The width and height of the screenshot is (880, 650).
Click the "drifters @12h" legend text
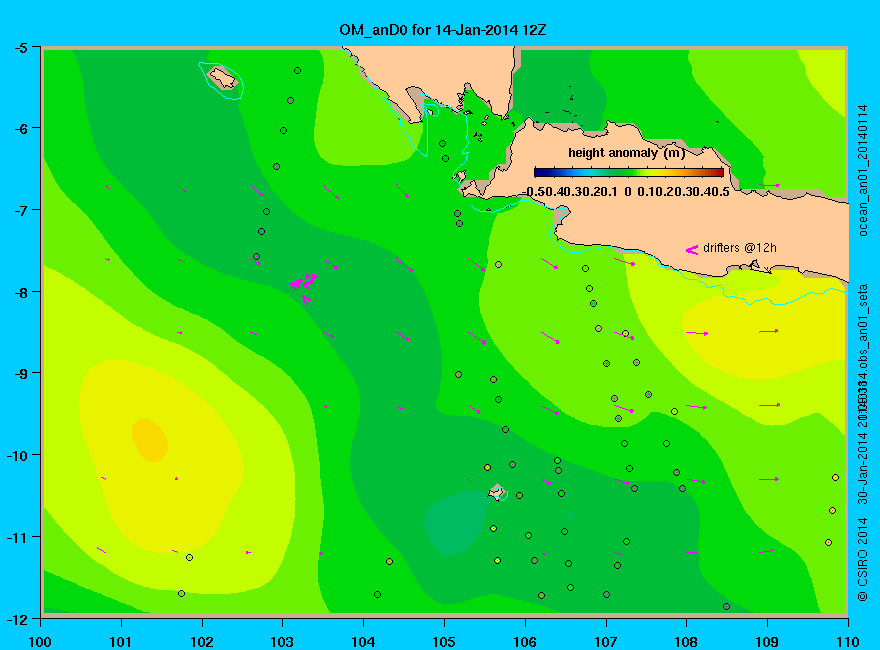click(x=740, y=248)
